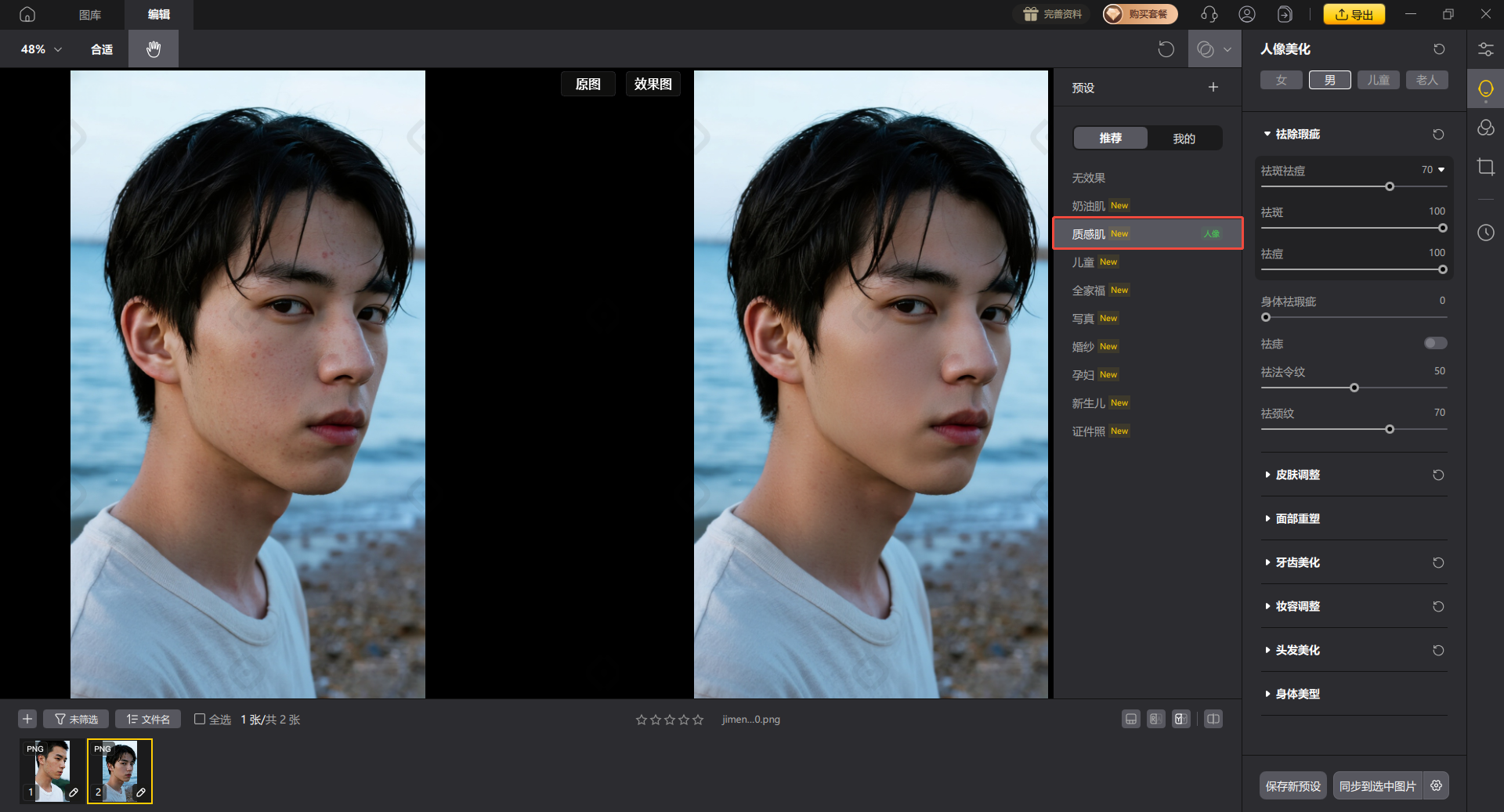Click the add preset plus icon
Screen dimensions: 1504x812
coord(1213,88)
